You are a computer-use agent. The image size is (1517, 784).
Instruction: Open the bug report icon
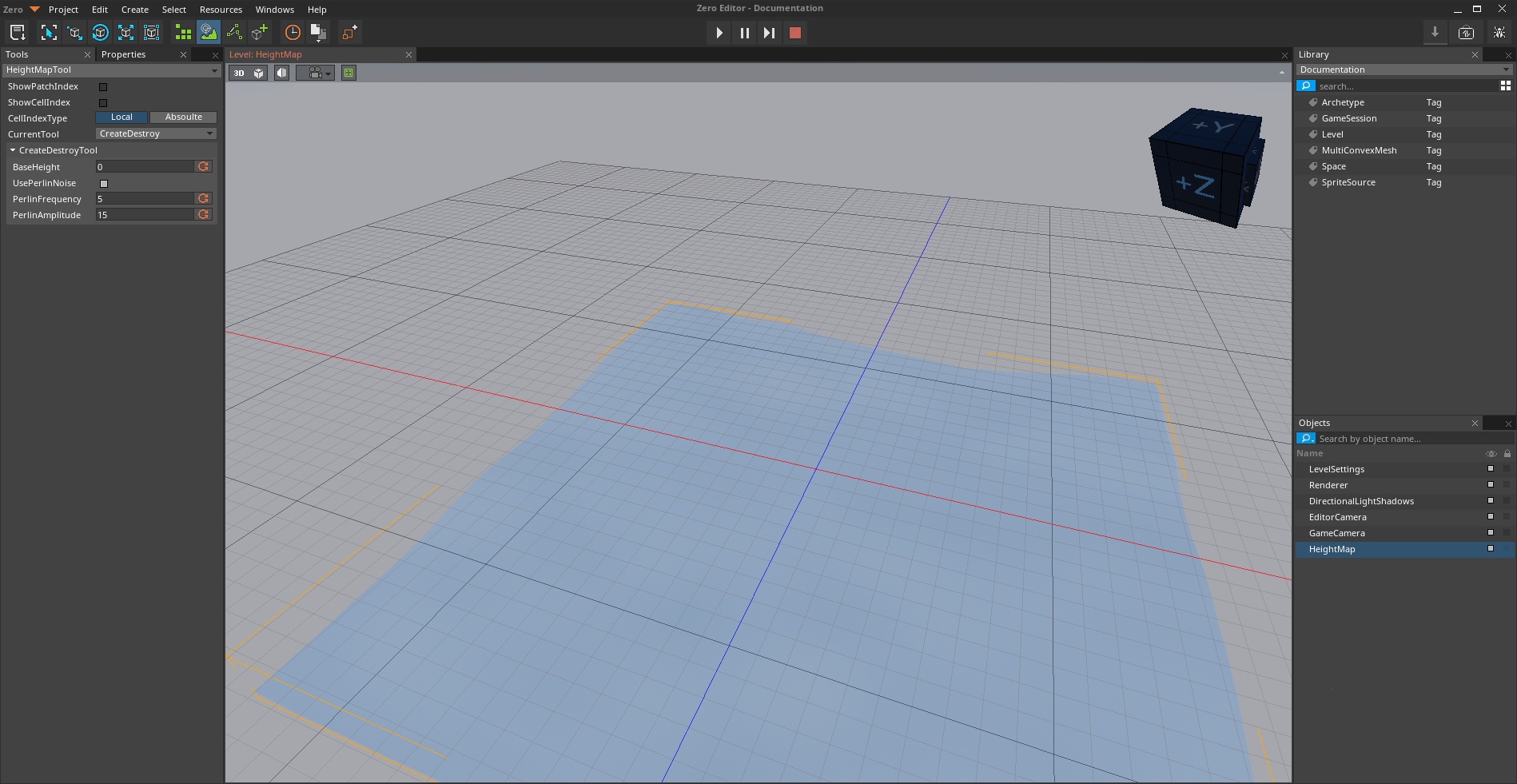(1499, 33)
